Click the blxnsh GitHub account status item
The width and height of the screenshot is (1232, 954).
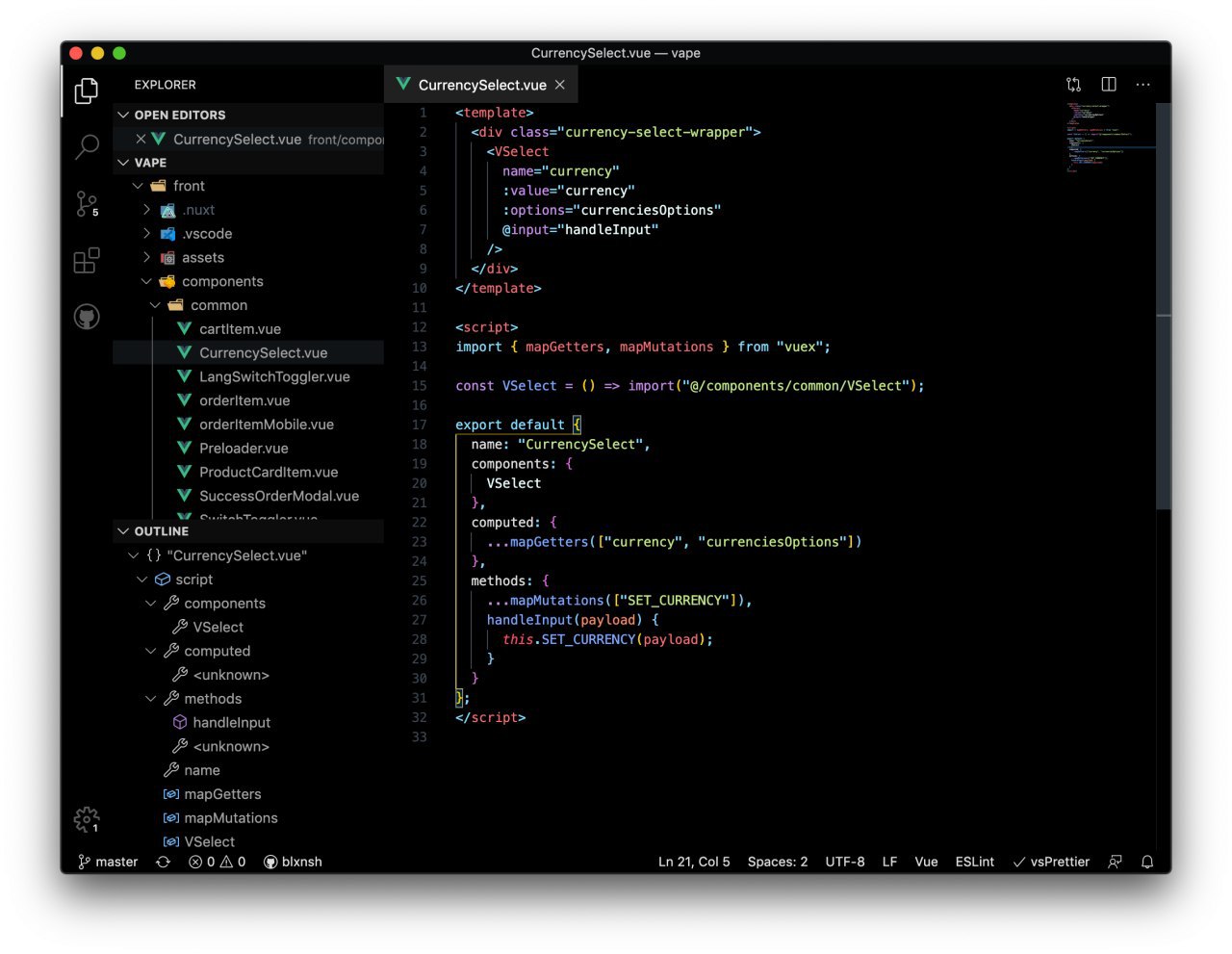coord(293,862)
